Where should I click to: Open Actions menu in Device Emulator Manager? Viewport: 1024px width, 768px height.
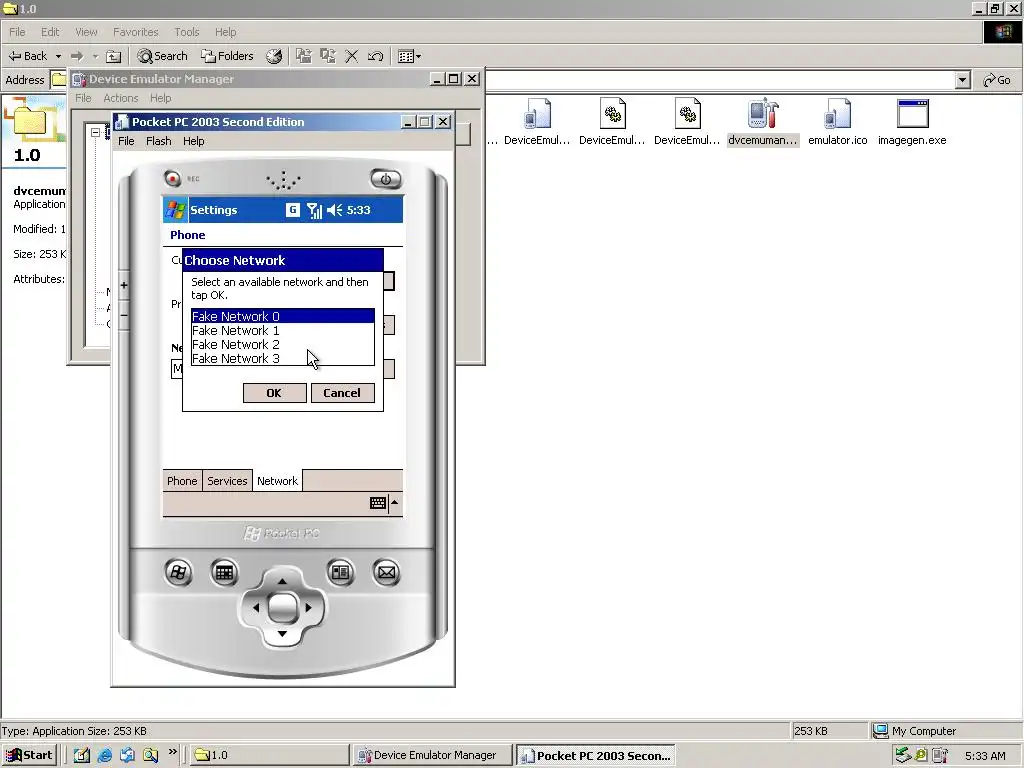coord(121,98)
